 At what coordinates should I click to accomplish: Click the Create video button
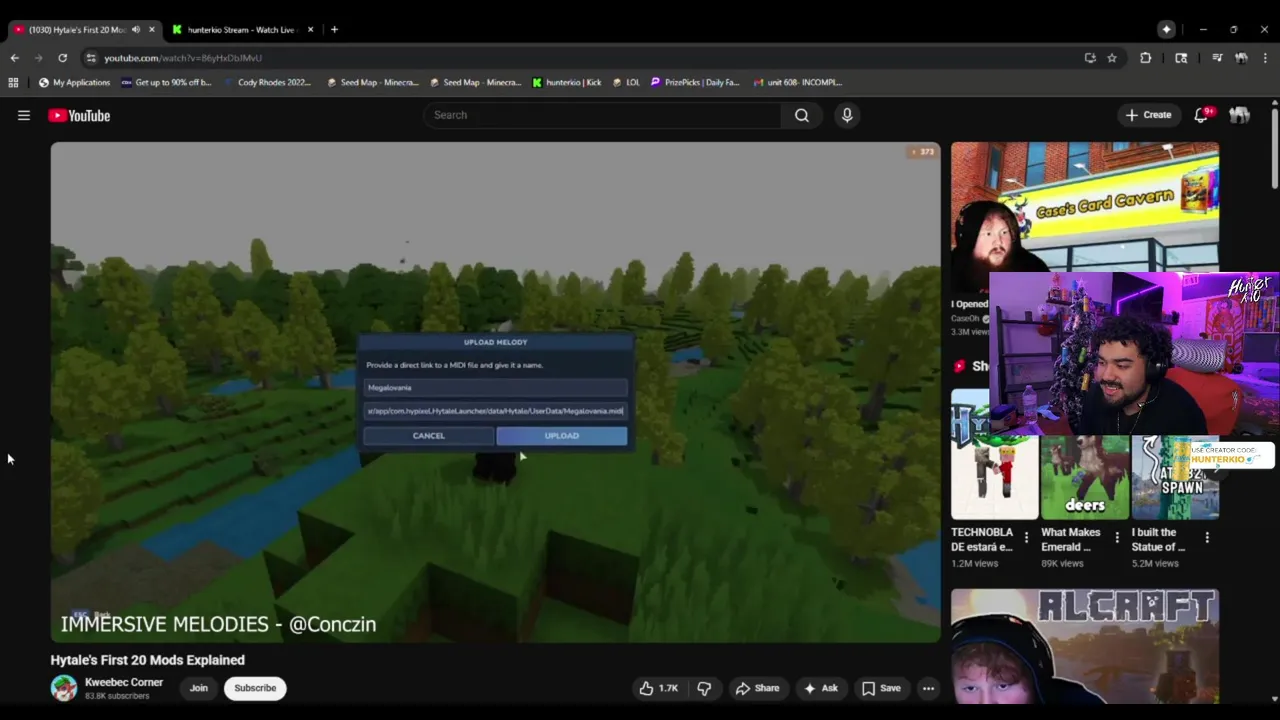[x=1148, y=115]
